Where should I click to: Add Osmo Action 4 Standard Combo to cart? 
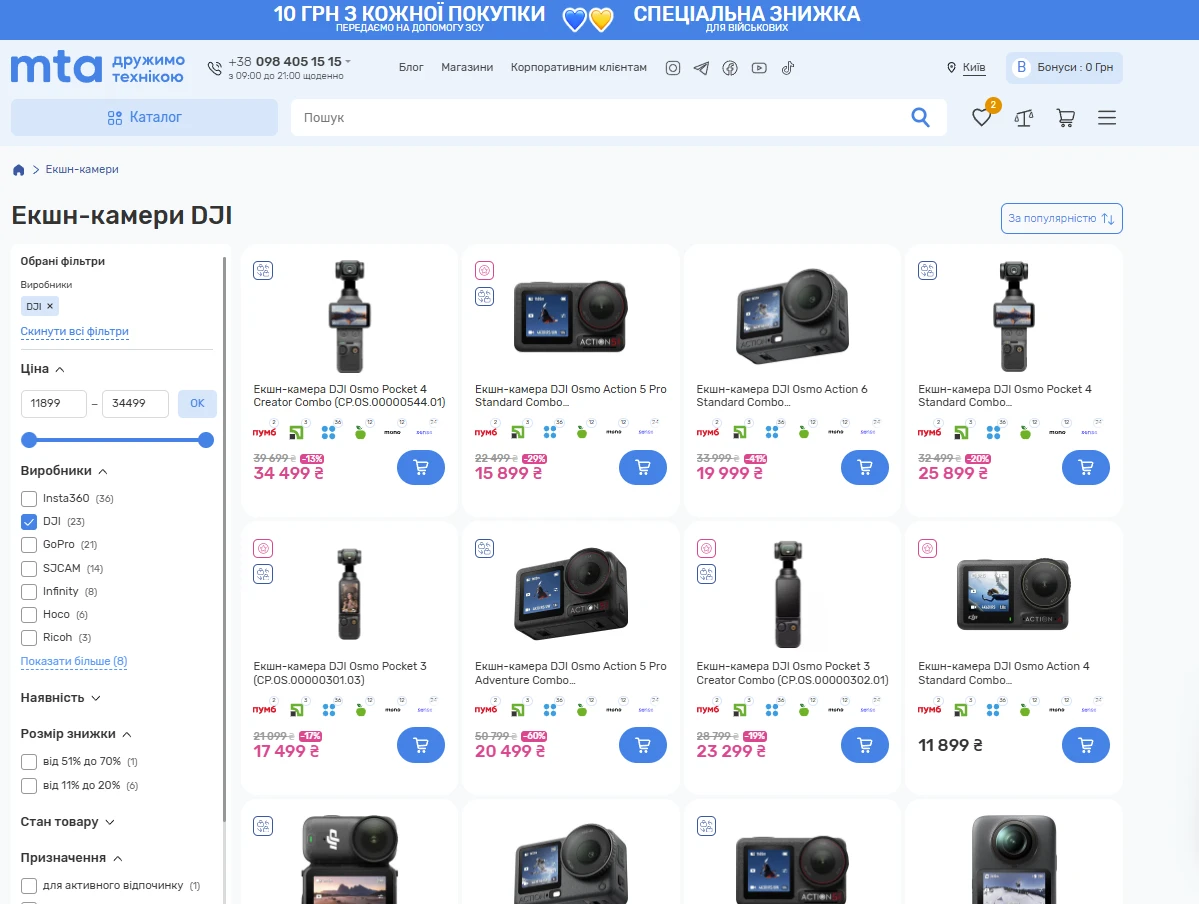coord(1086,745)
